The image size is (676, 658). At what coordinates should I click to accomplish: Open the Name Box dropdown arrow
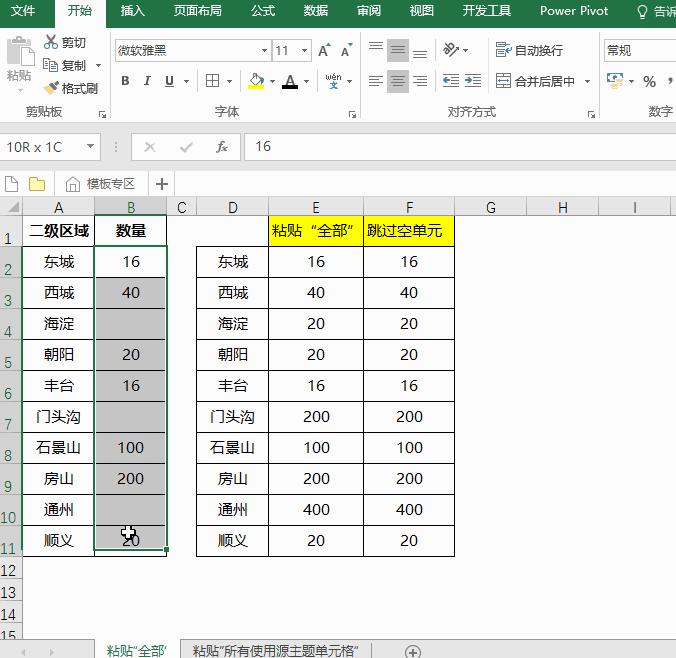pos(90,146)
